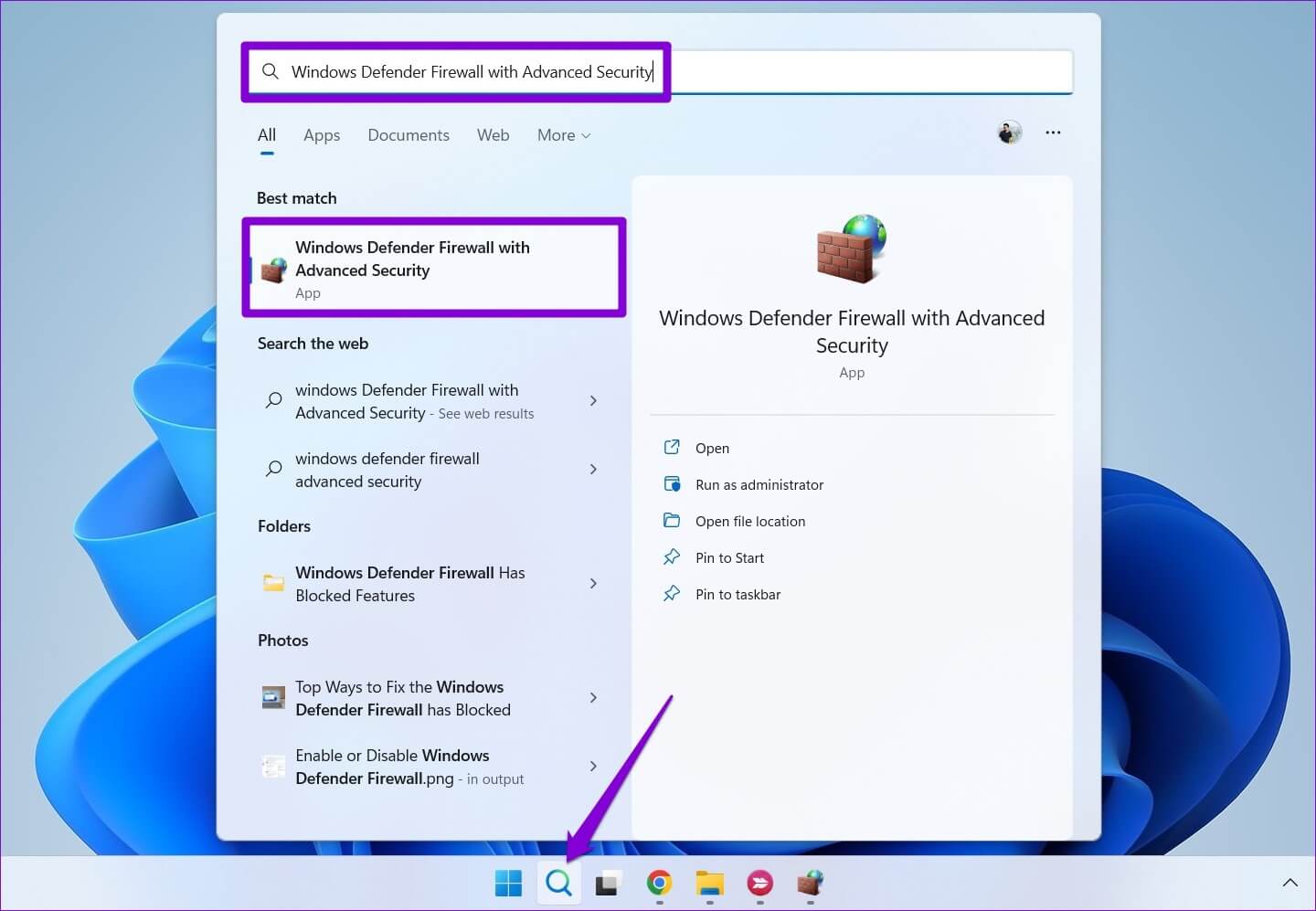Click the large firewall app icon in preview
This screenshot has height=911, width=1316.
point(851,248)
